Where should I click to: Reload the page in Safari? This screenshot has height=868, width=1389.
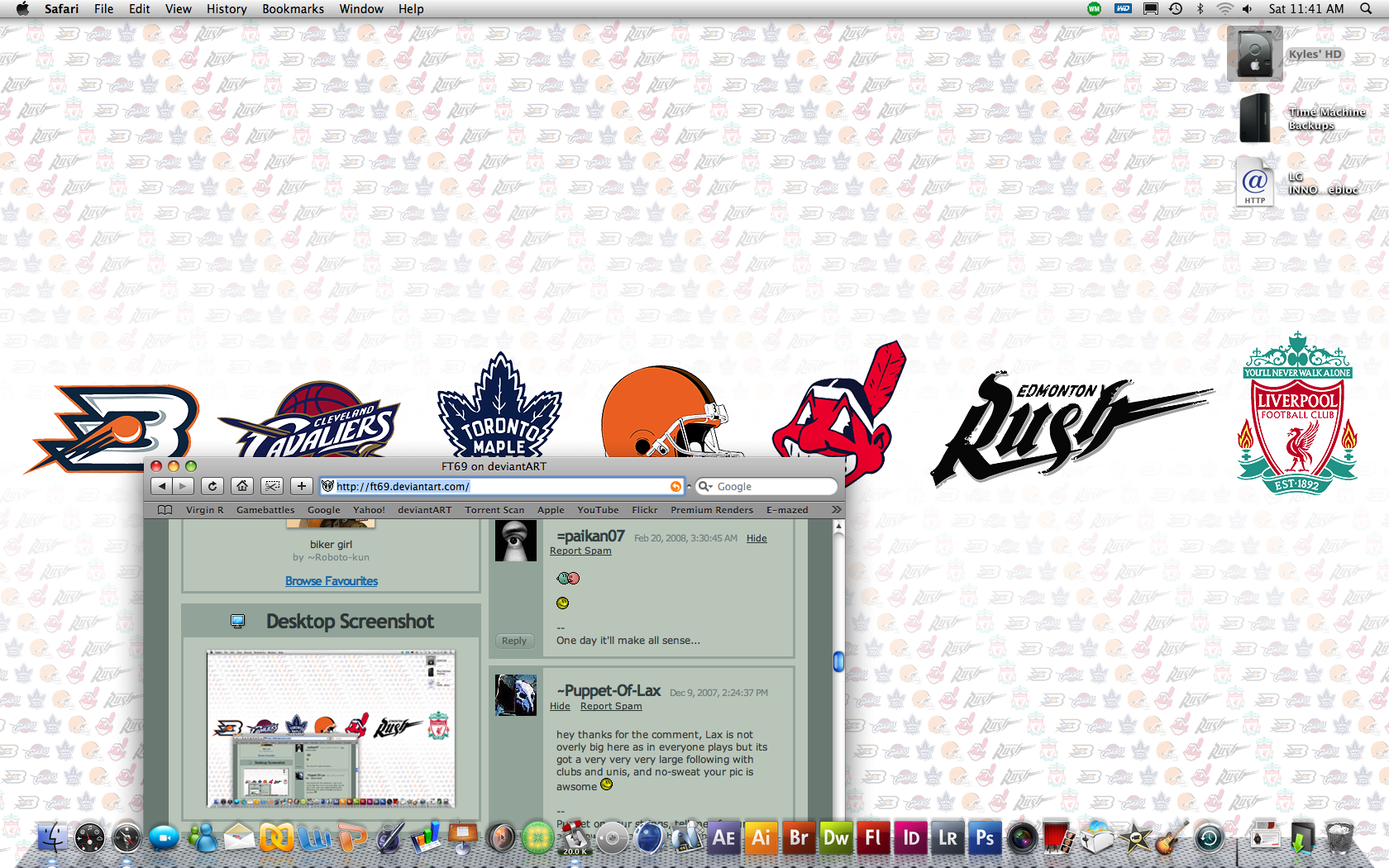(x=212, y=486)
